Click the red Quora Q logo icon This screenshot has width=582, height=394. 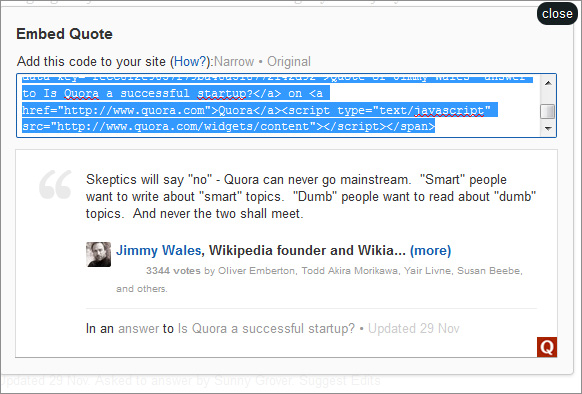547,347
